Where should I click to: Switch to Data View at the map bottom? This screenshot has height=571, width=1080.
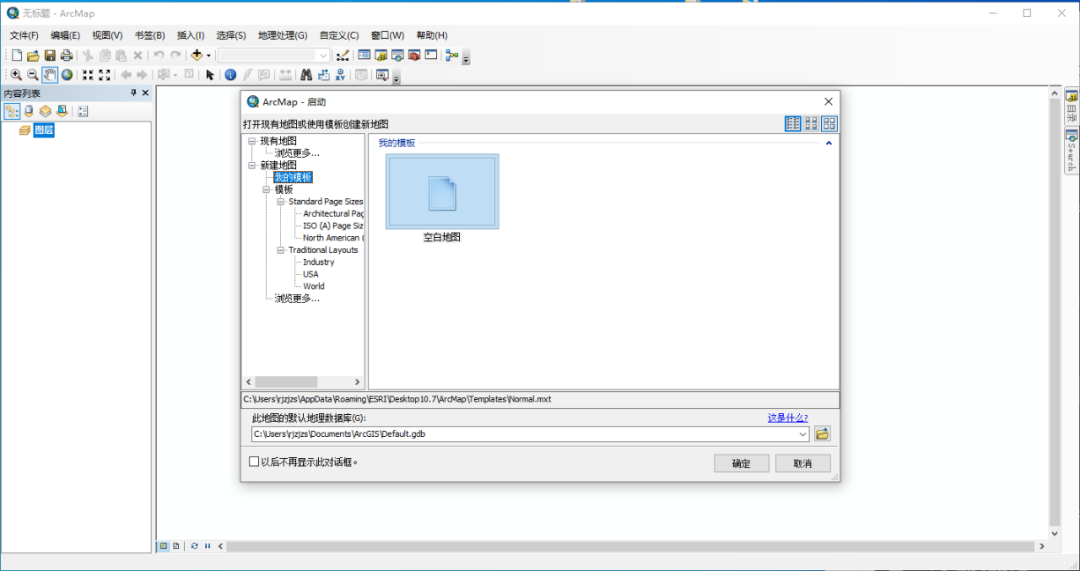click(164, 546)
